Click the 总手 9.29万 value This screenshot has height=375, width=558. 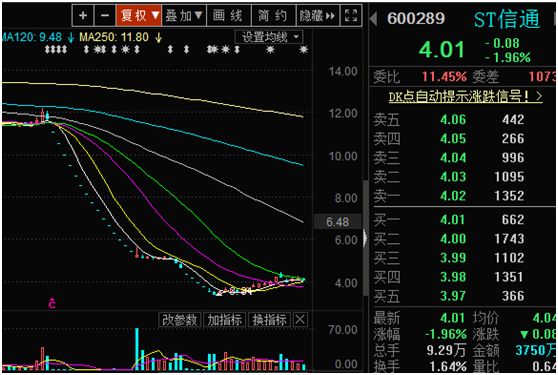coord(446,351)
